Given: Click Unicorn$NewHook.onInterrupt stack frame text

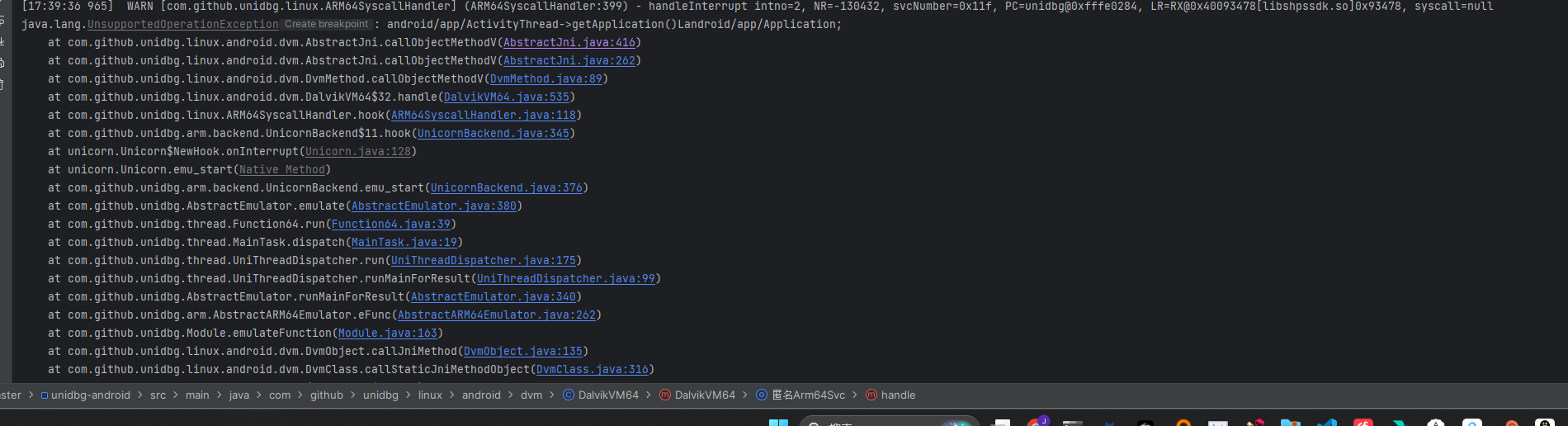Looking at the screenshot, I should click(x=183, y=152).
